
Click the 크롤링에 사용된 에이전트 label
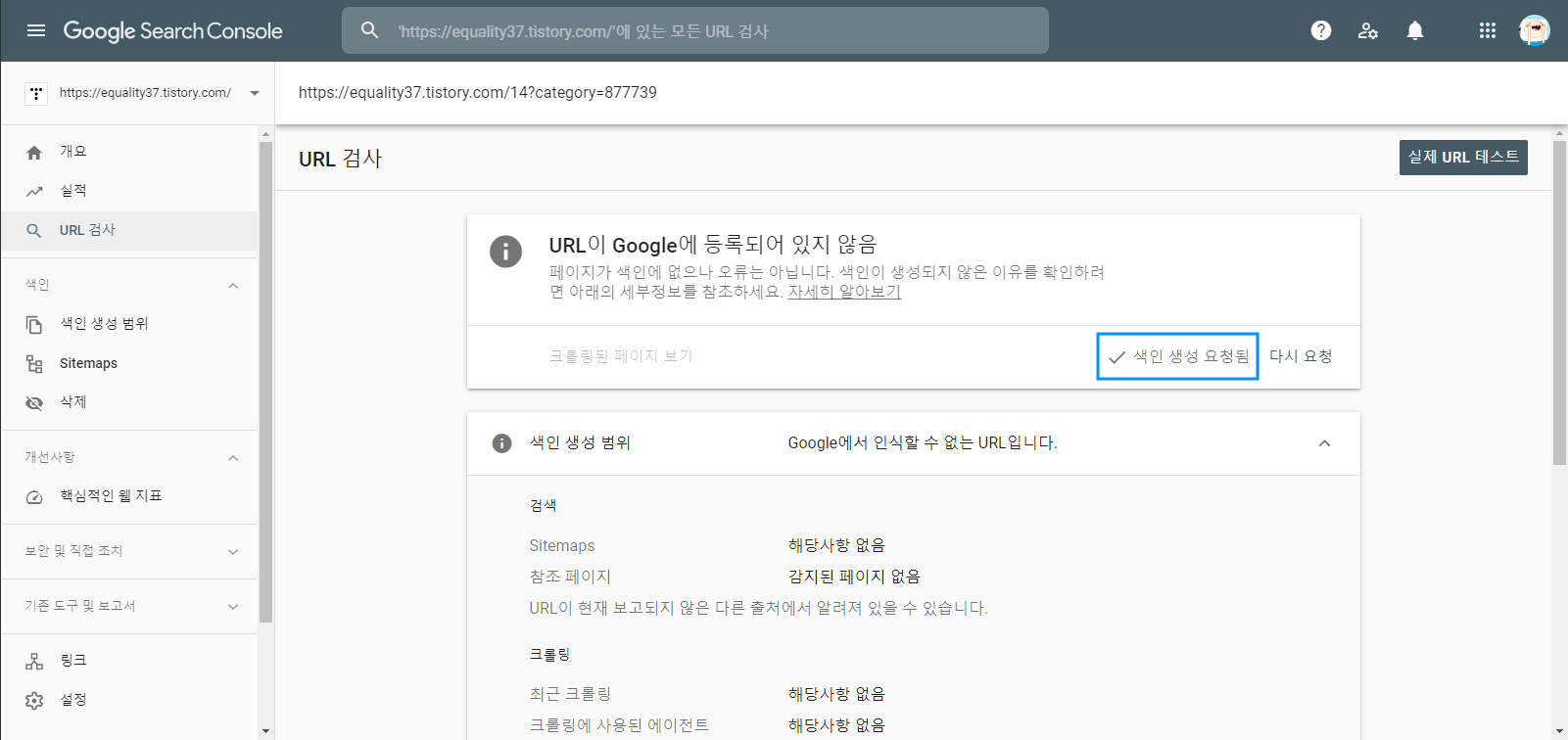619,725
